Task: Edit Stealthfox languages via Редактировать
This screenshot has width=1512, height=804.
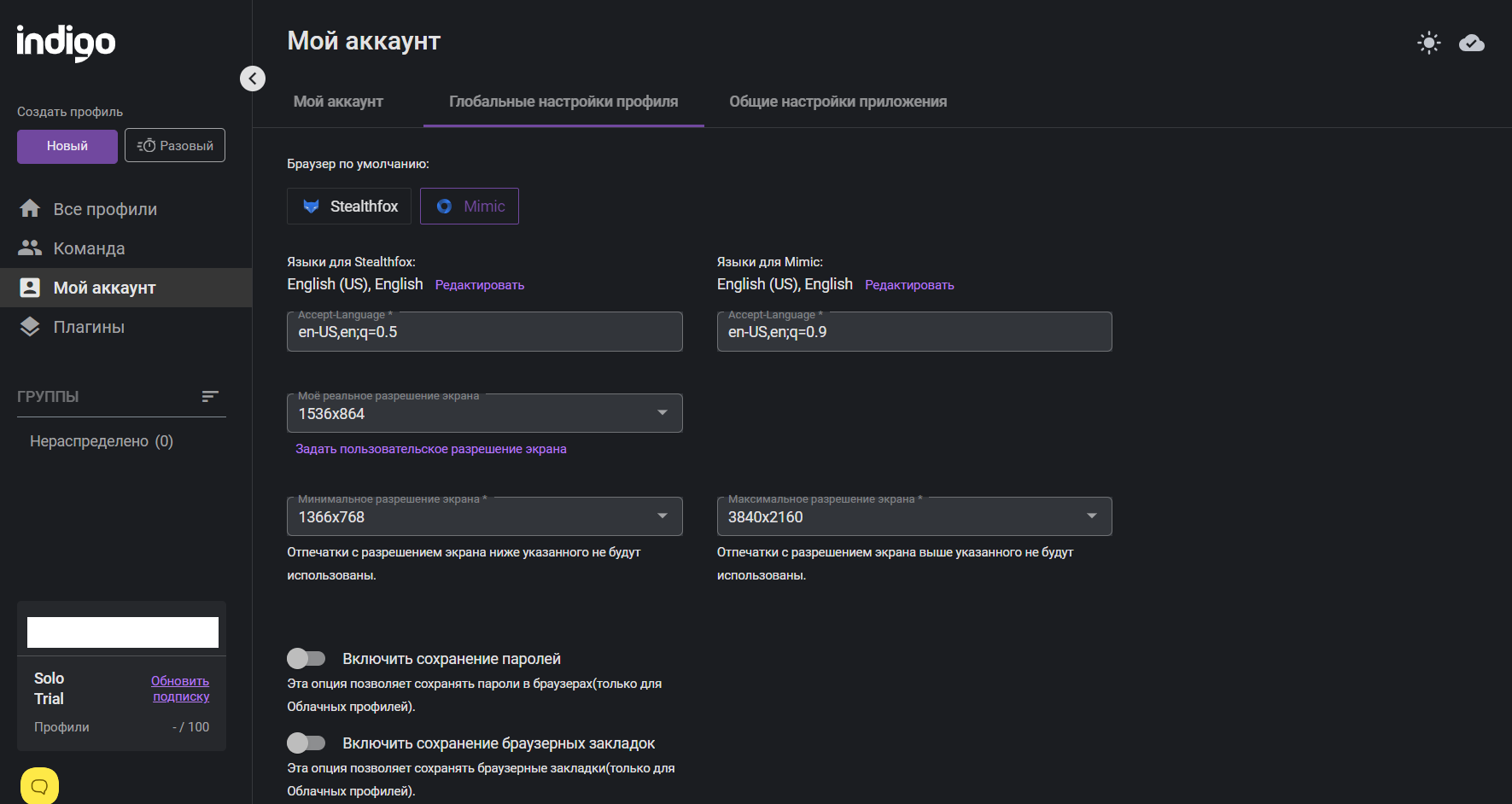Action: pyautogui.click(x=480, y=285)
